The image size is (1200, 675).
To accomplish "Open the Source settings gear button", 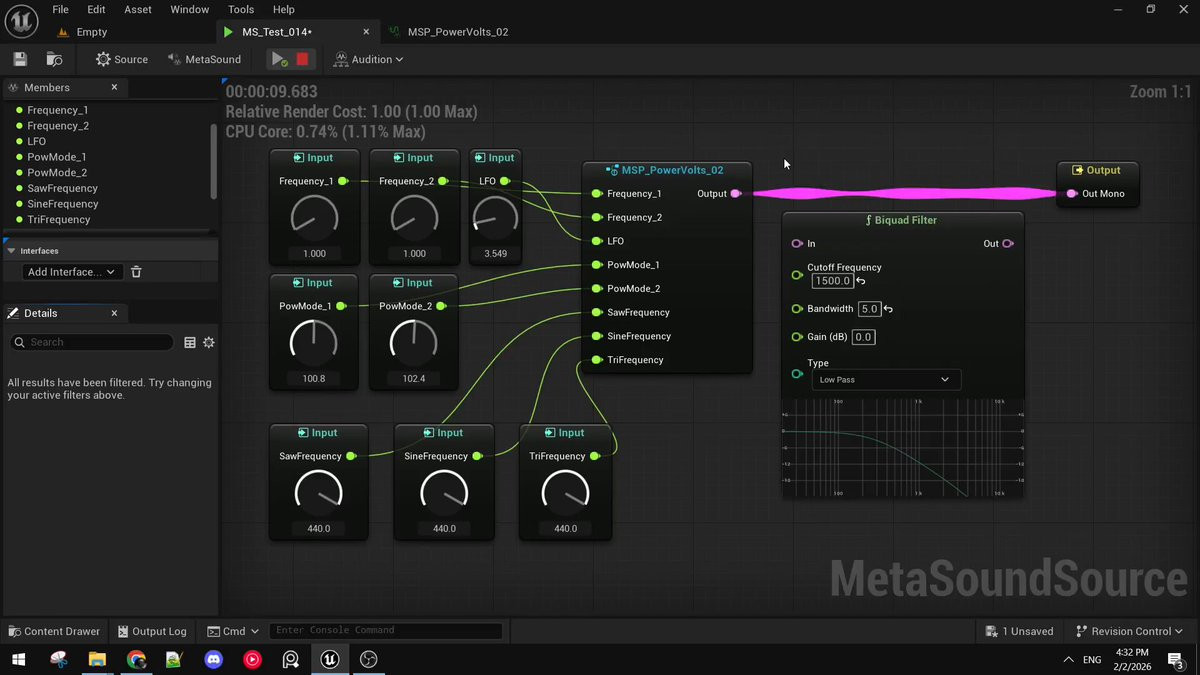I will [x=122, y=59].
